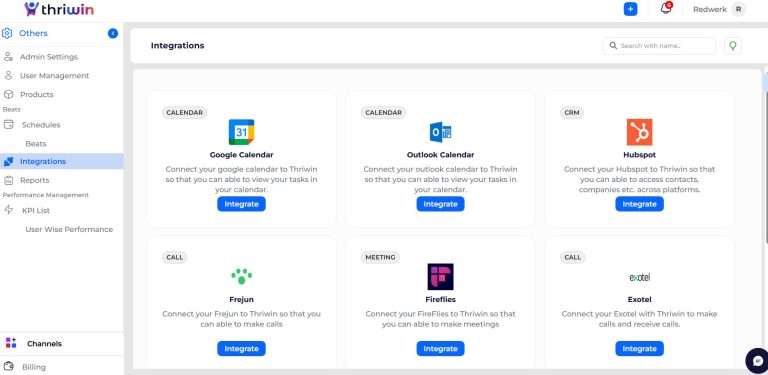The width and height of the screenshot is (768, 375).
Task: Click the Fireflies logo
Action: coord(440,277)
